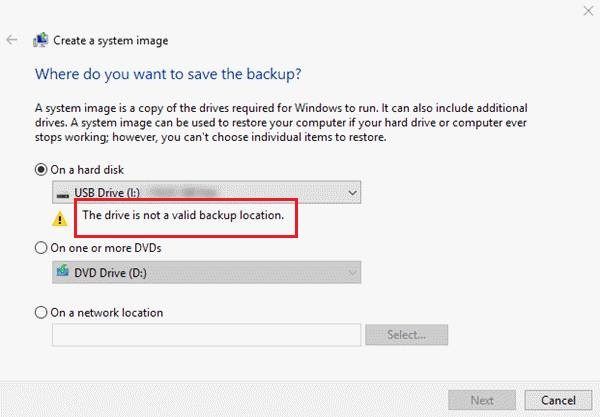The image size is (600, 417).
Task: Click the yellow warning triangle icon
Action: pos(60,216)
